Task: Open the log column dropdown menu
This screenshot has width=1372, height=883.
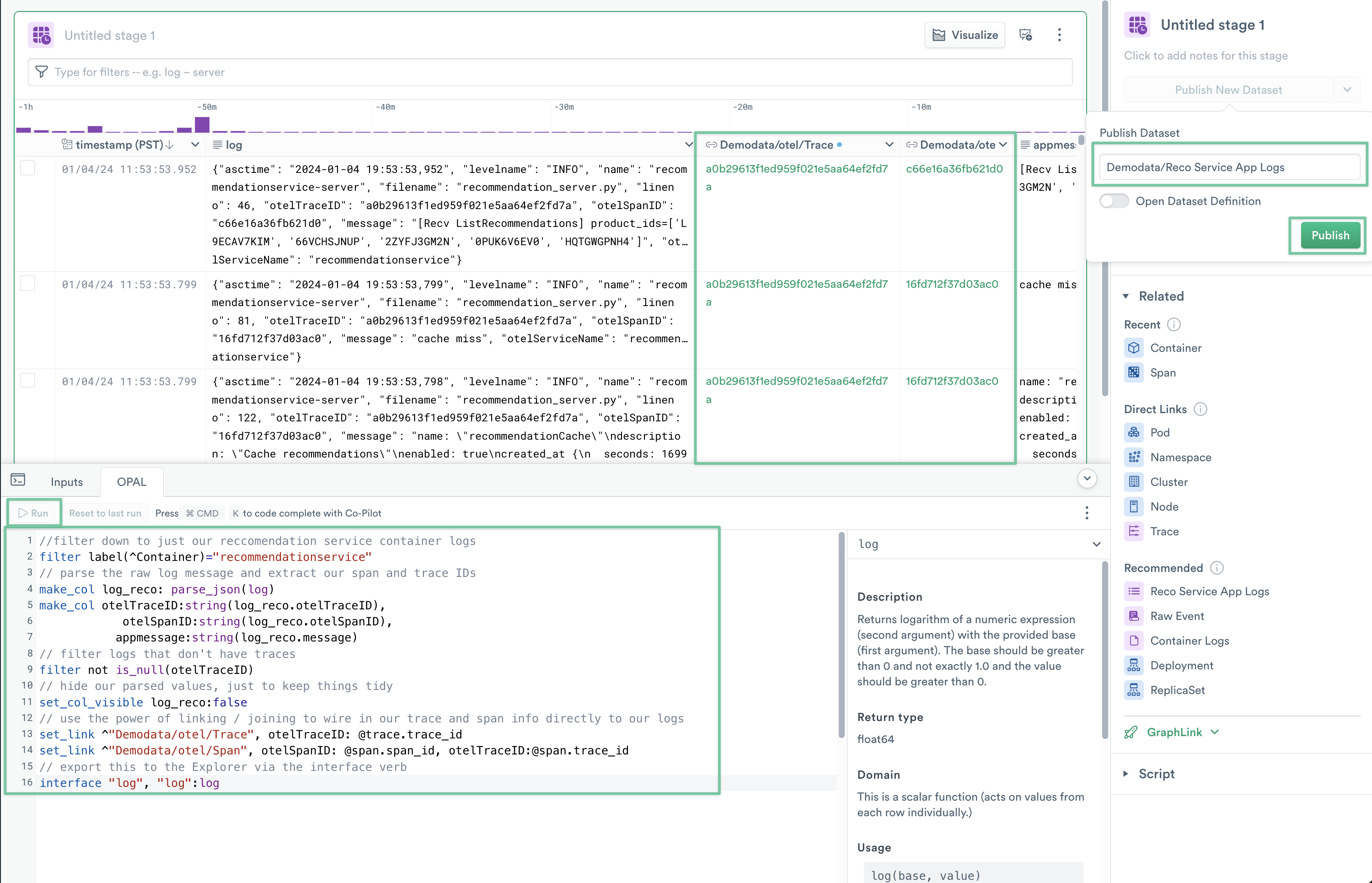Action: [x=688, y=145]
